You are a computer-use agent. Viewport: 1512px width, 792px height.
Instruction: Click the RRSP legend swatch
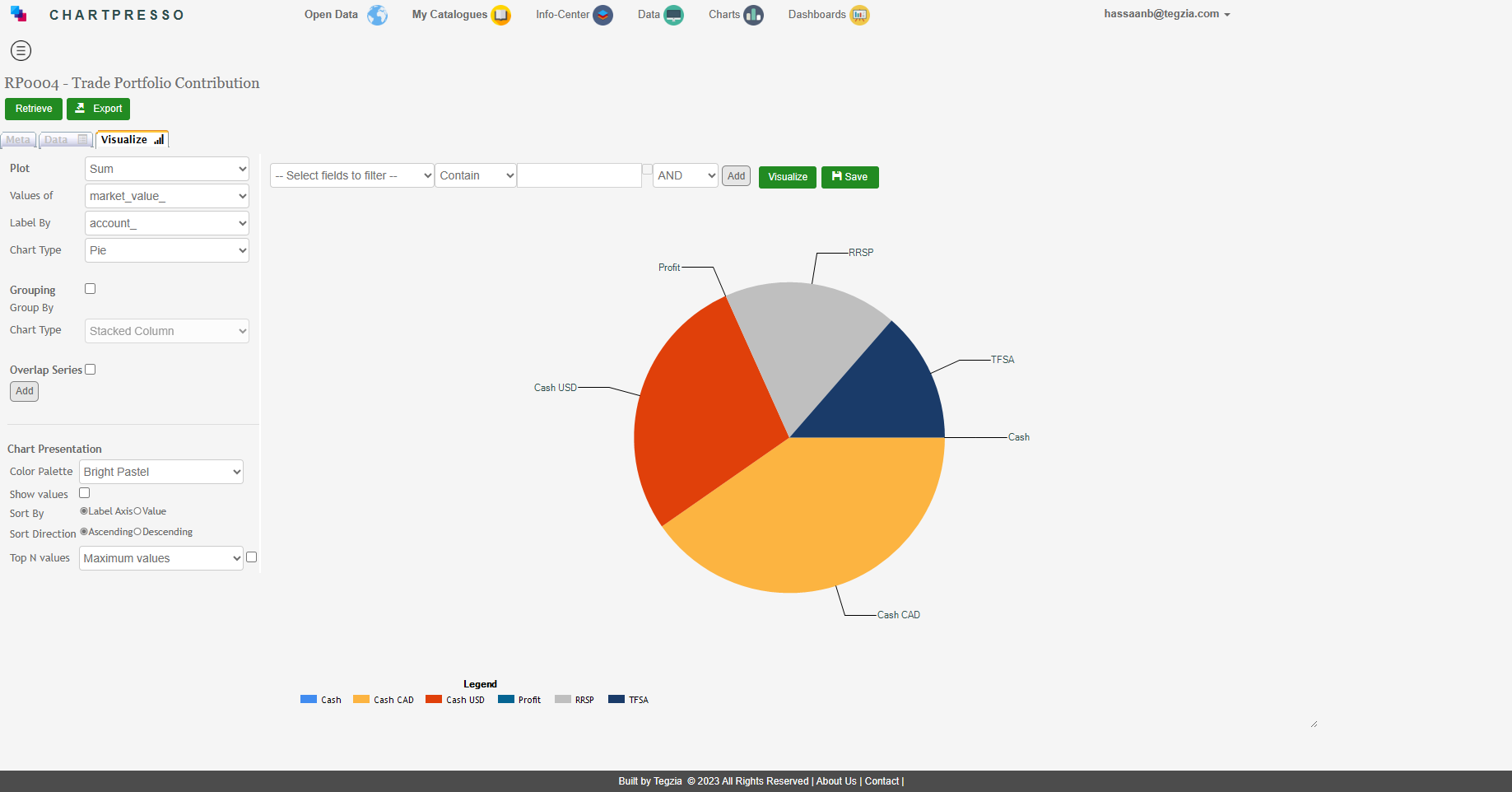[x=563, y=699]
